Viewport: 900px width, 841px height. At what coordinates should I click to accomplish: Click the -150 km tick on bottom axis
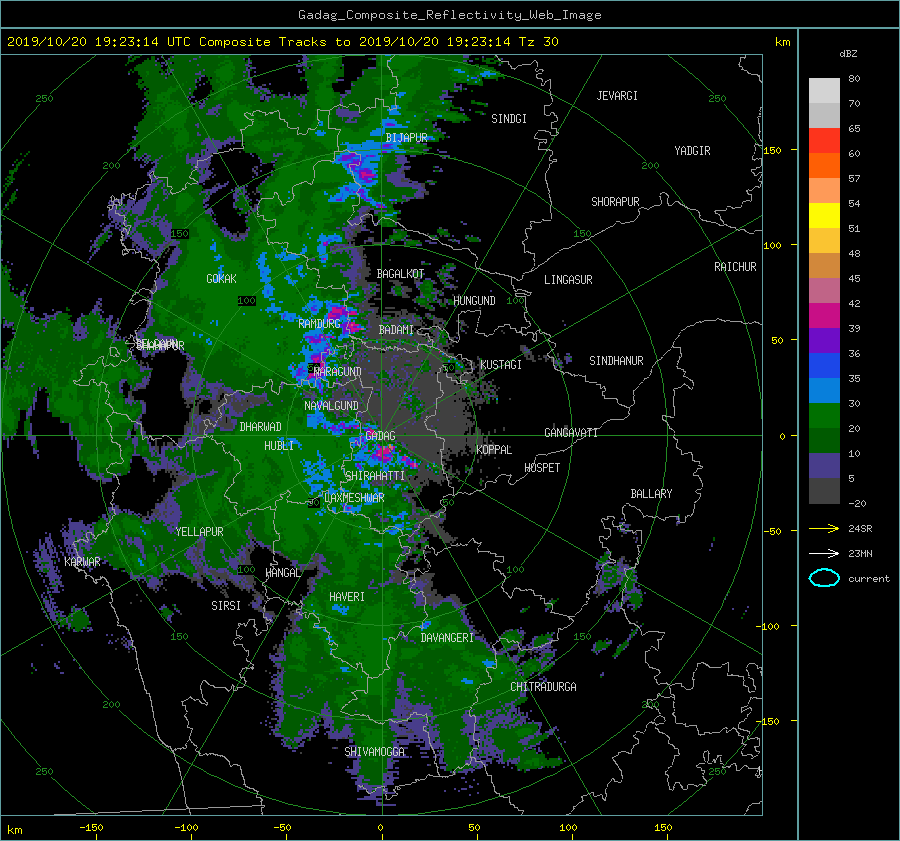point(91,828)
